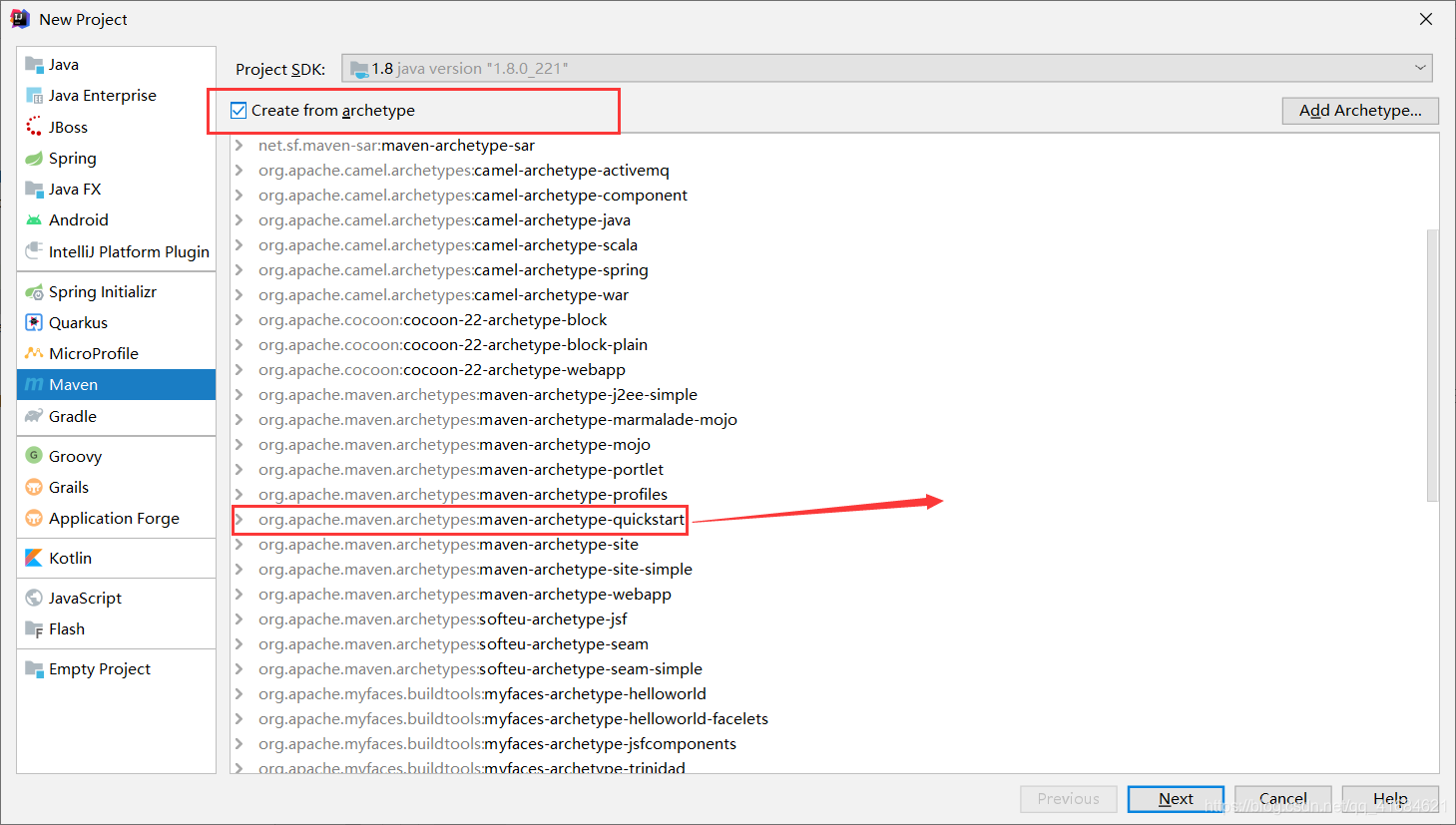The width and height of the screenshot is (1456, 825).
Task: Expand the maven-archetype-quickstart node
Action: coord(240,520)
